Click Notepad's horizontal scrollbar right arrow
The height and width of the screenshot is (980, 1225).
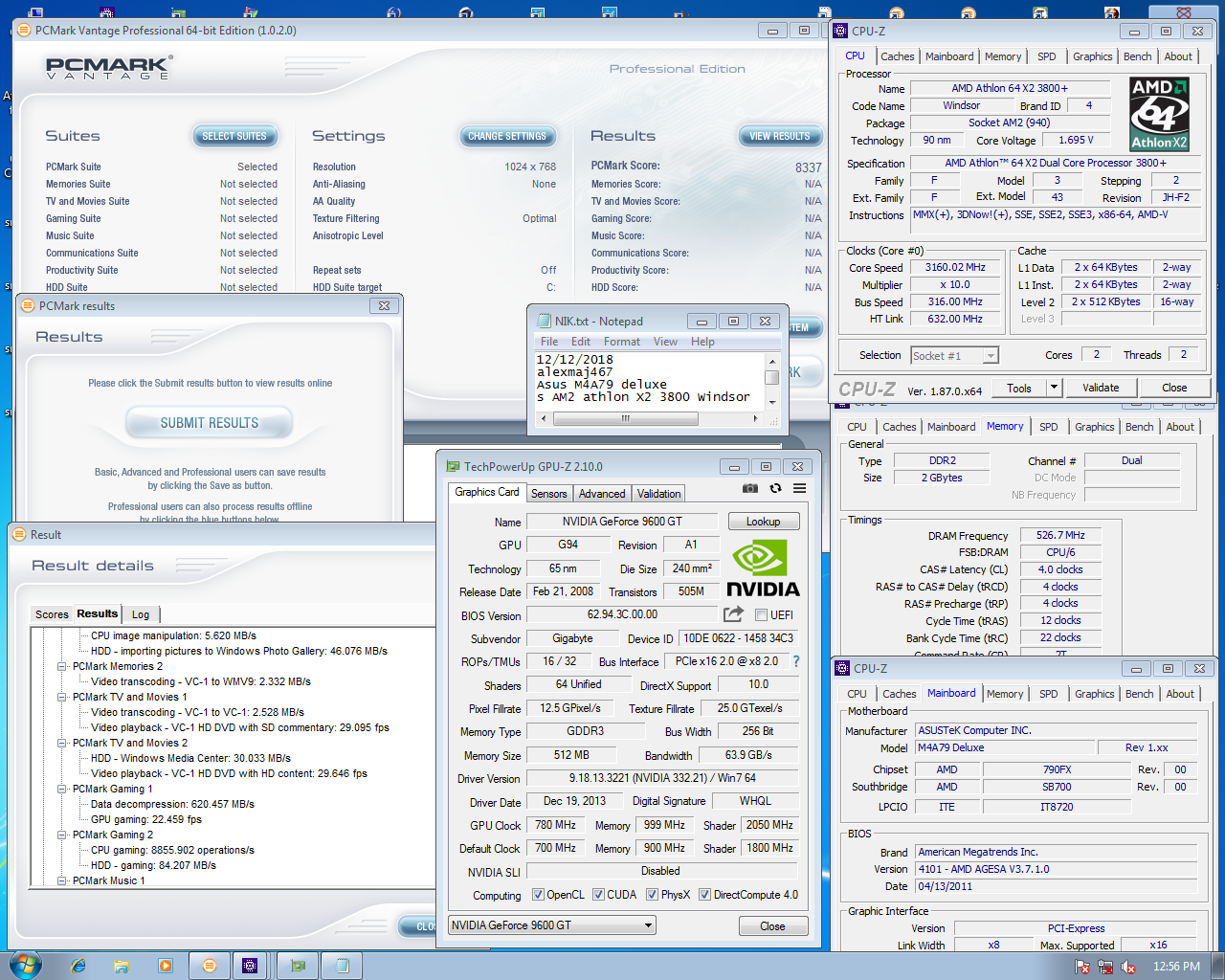click(x=755, y=418)
